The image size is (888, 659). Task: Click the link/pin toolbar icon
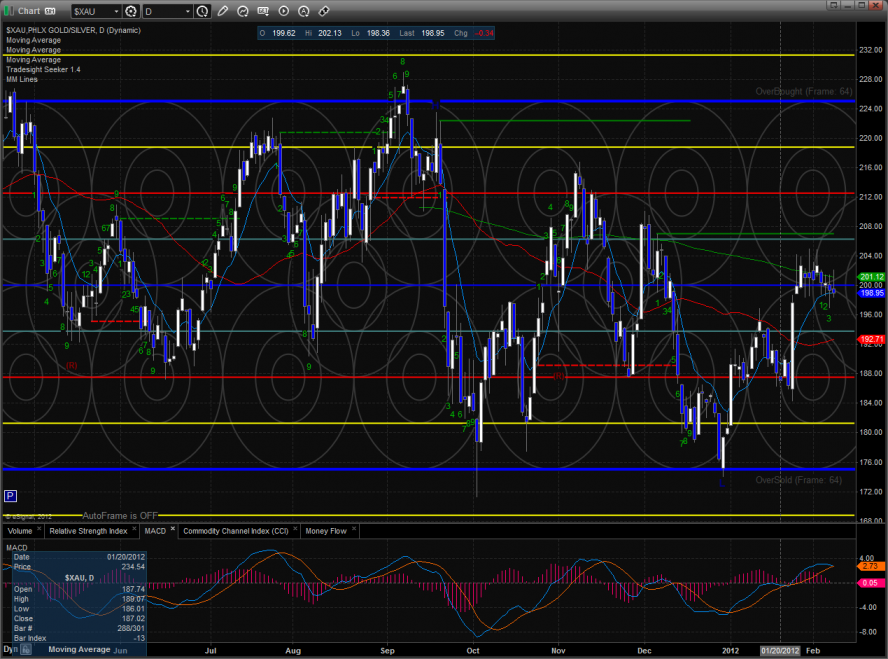324,11
